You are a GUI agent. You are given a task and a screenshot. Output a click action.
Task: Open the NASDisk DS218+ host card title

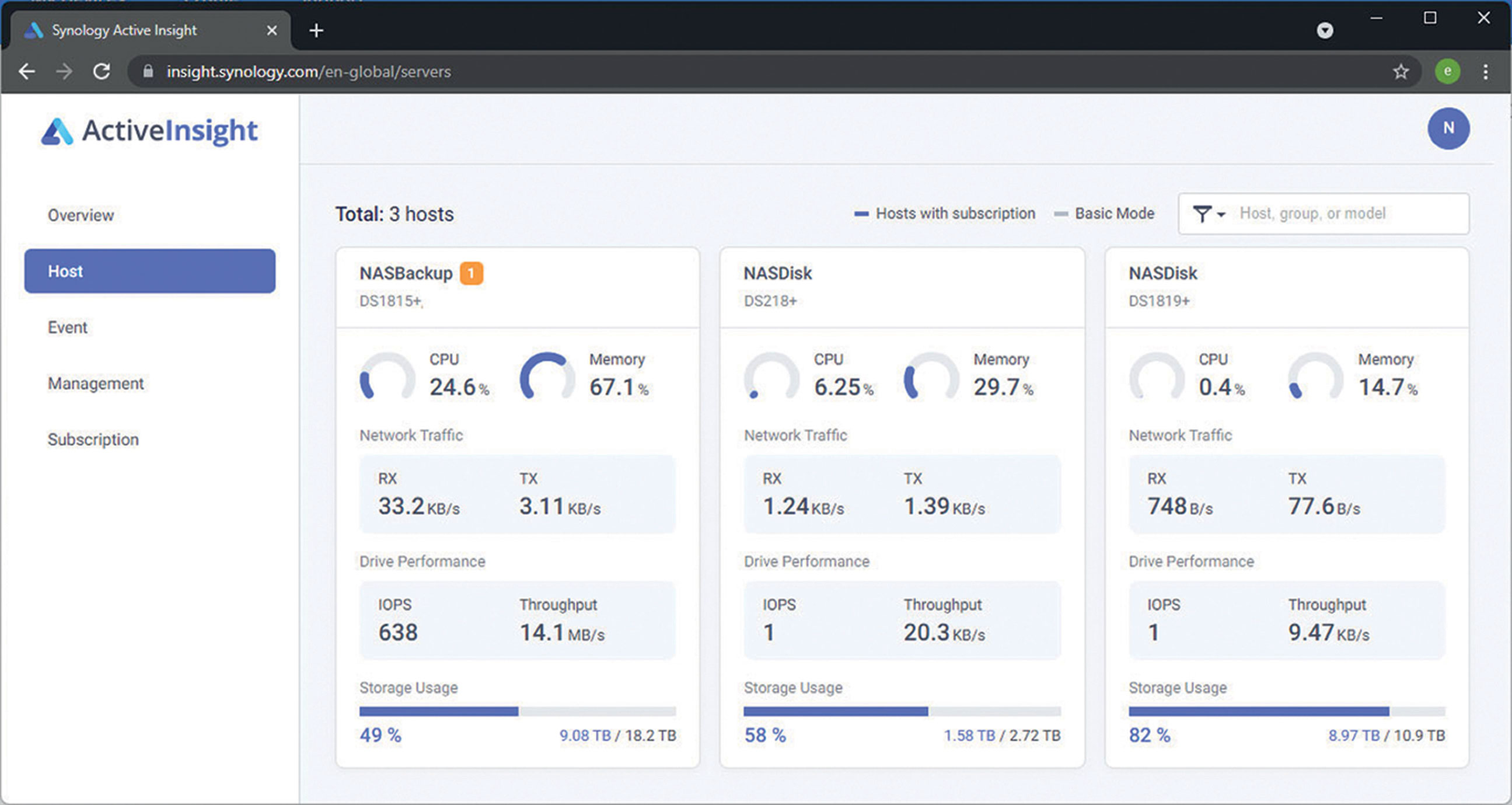(778, 273)
